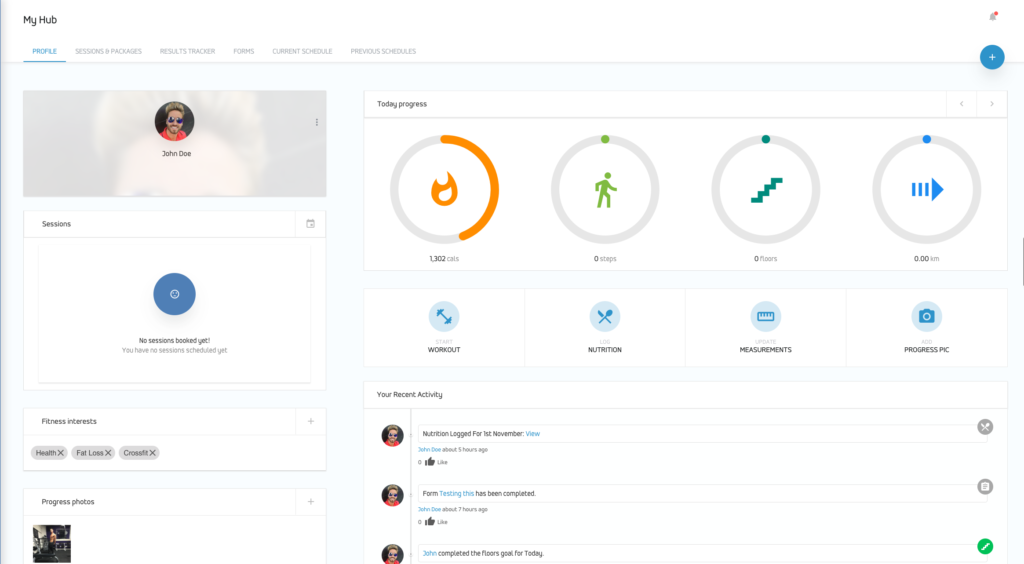This screenshot has width=1024, height=564.
Task: Click the 0 steps value
Action: pos(605,258)
